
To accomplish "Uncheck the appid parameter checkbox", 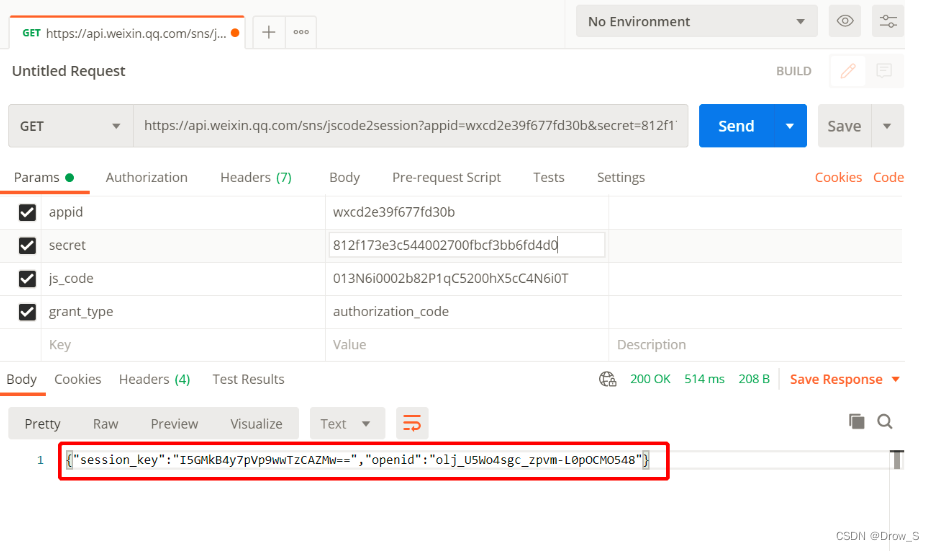I will coord(27,212).
